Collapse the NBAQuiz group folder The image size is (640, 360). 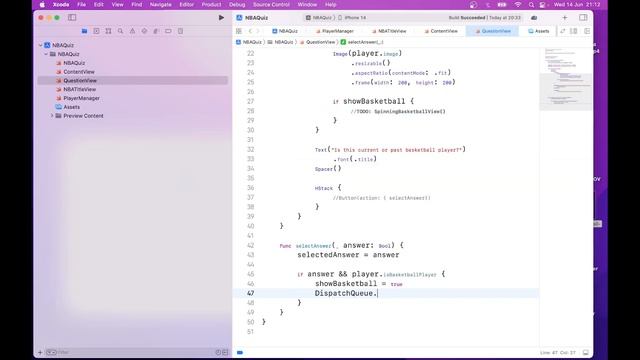click(46, 54)
